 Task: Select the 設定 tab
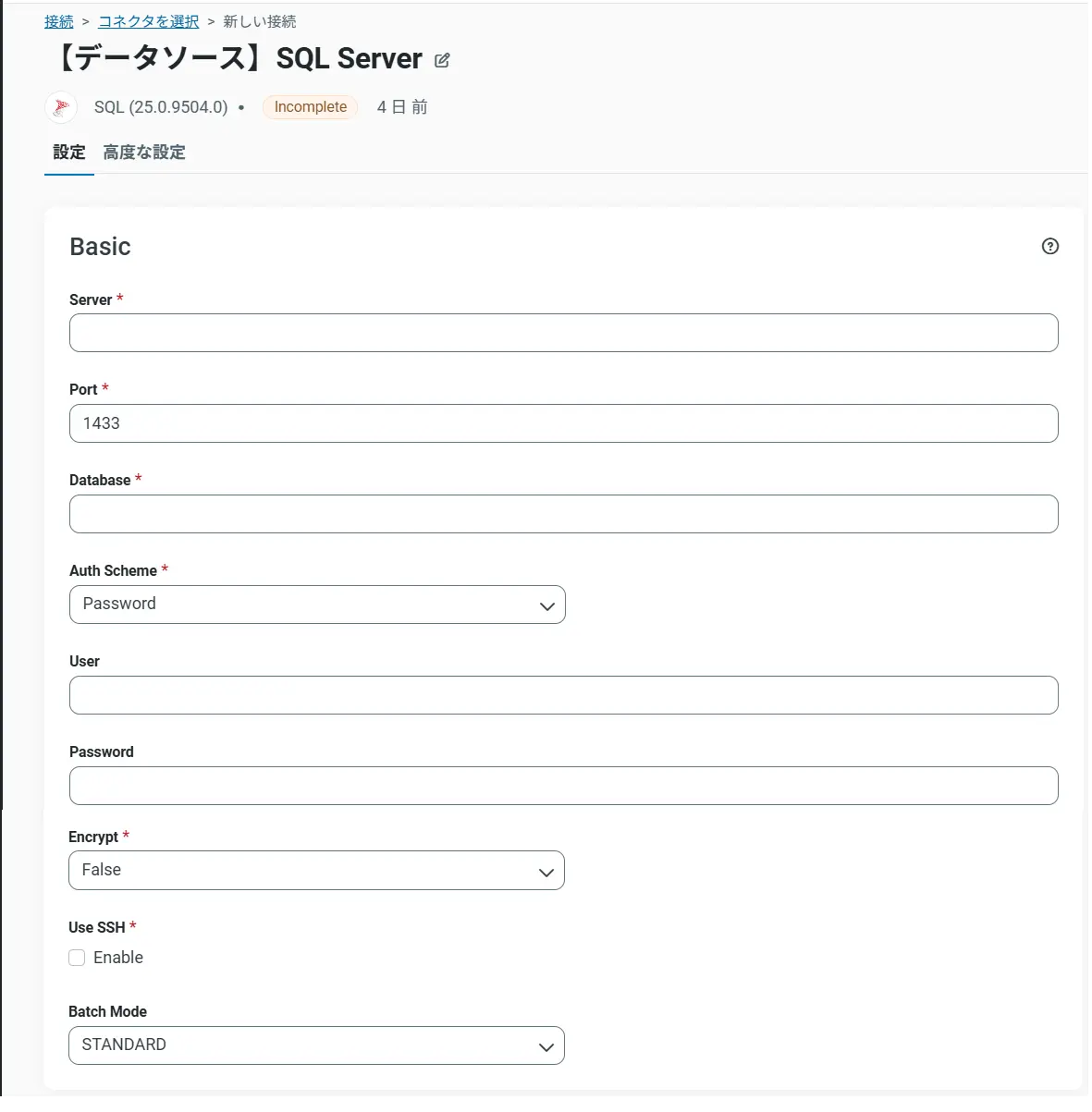click(x=69, y=153)
